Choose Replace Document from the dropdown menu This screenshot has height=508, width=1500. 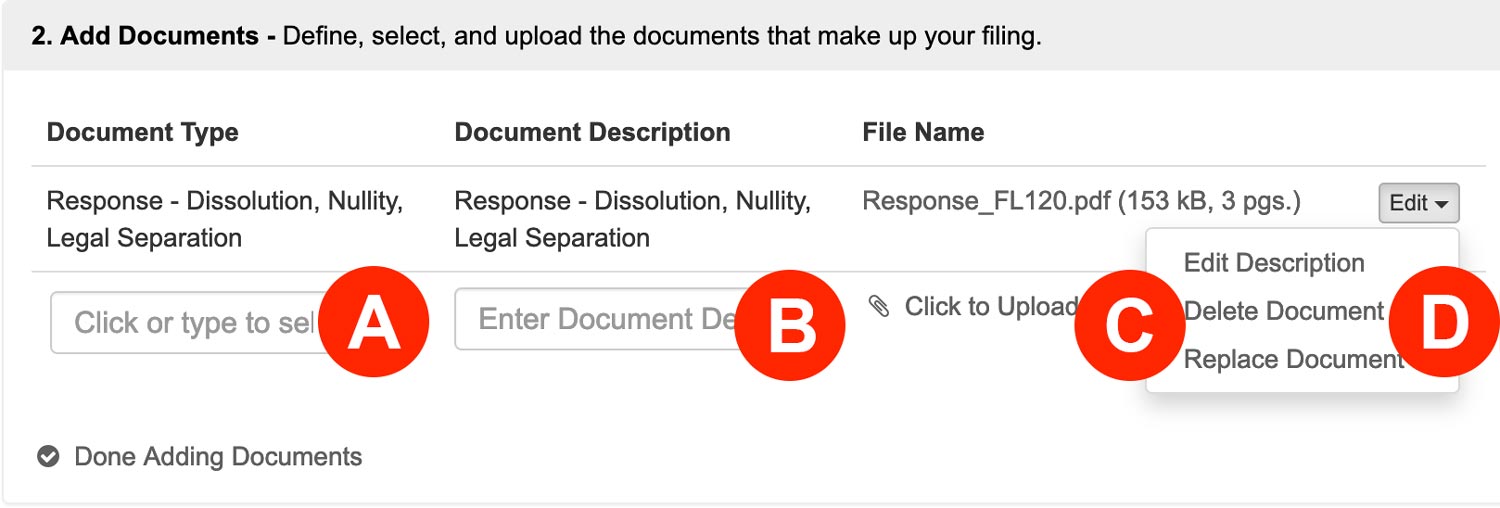click(1294, 359)
